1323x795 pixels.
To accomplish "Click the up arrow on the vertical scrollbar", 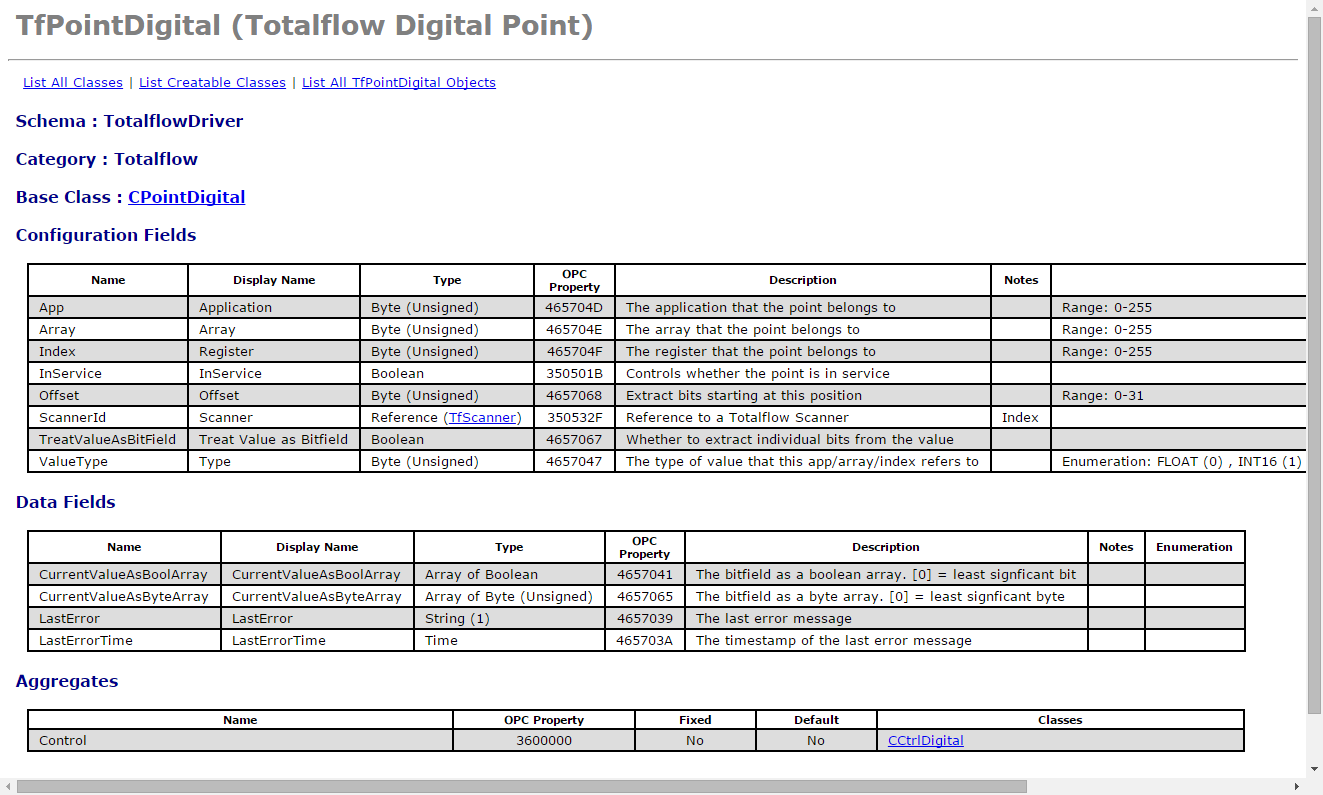I will click(1314, 8).
